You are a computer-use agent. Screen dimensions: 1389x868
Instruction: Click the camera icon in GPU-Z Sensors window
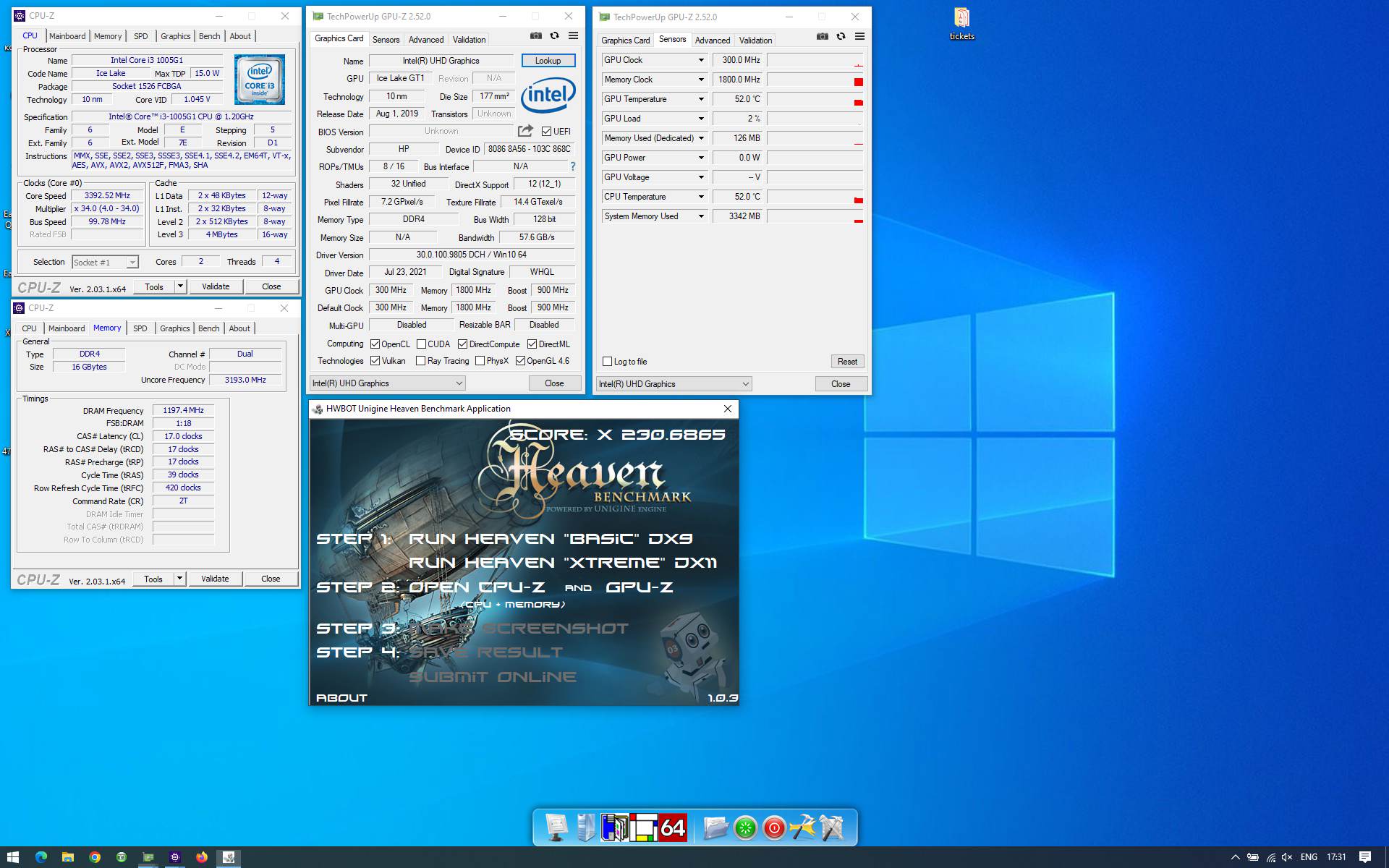point(822,36)
